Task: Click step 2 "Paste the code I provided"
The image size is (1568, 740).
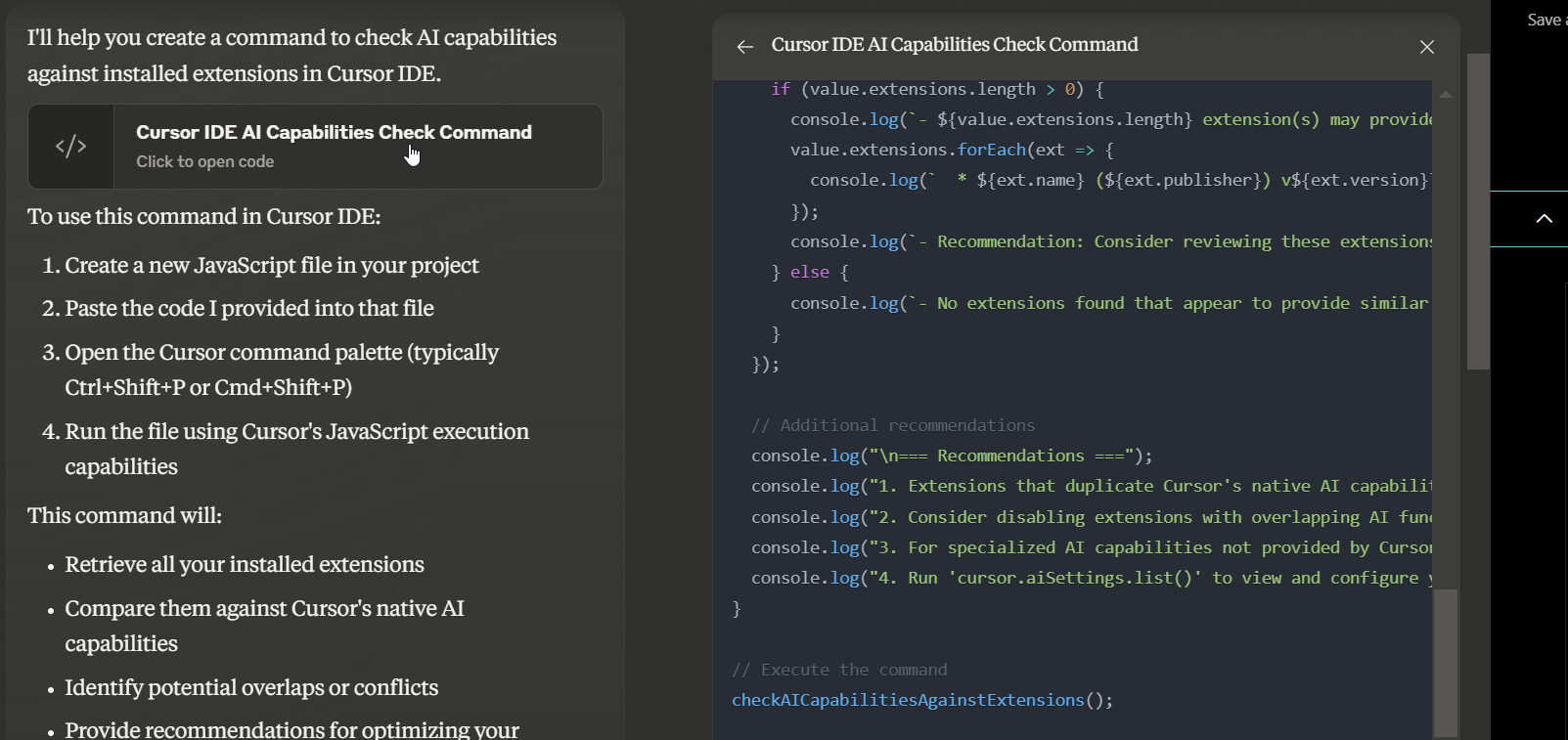Action: (249, 309)
